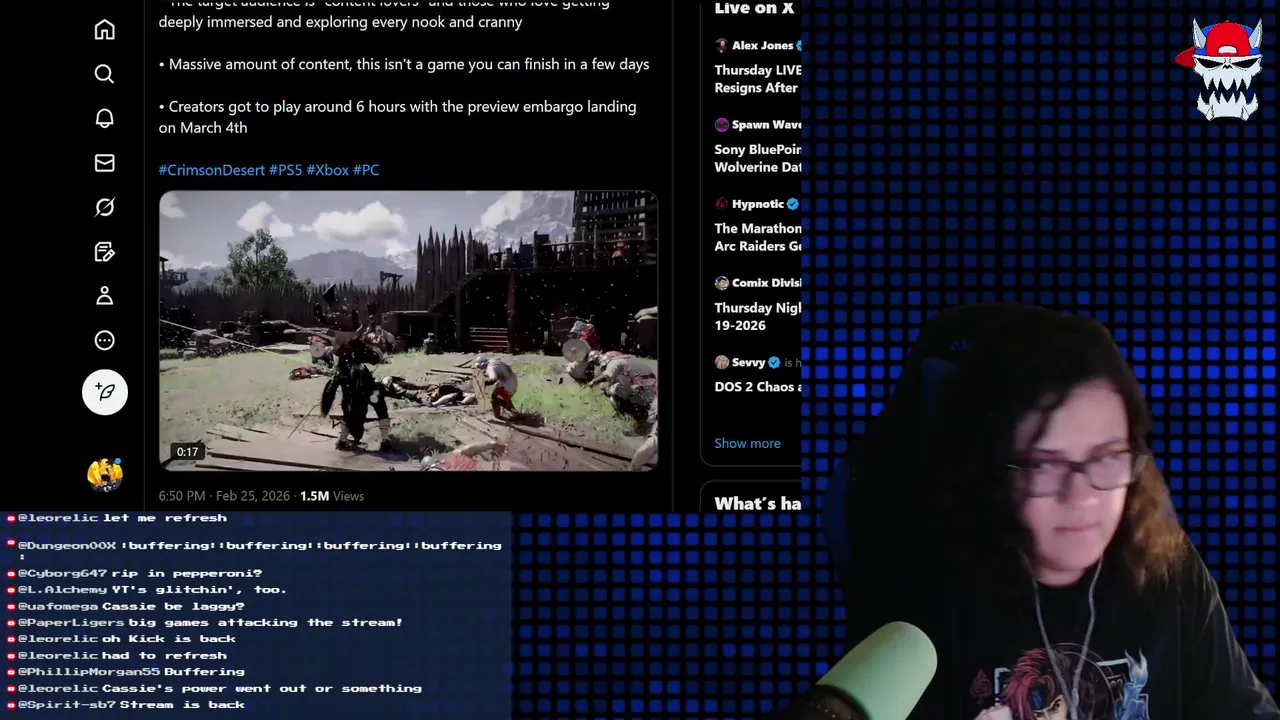Click the 6:50 PM Feb 25, 2026 timestamp
The image size is (1280, 720).
point(224,496)
